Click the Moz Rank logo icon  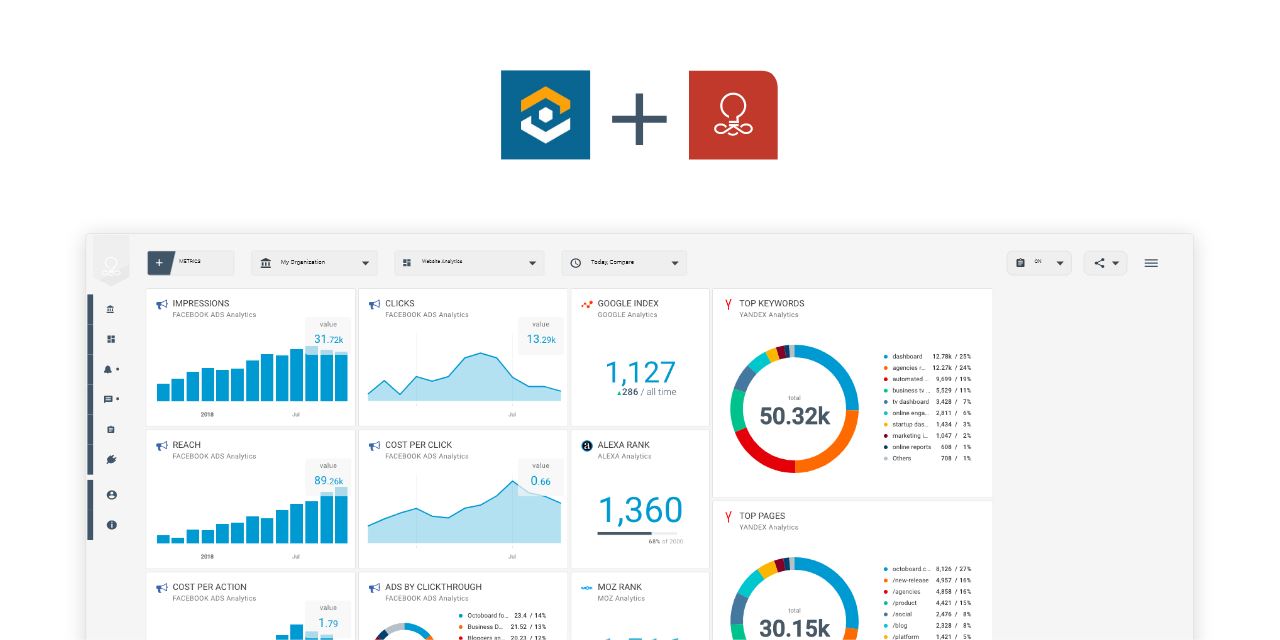pos(587,588)
